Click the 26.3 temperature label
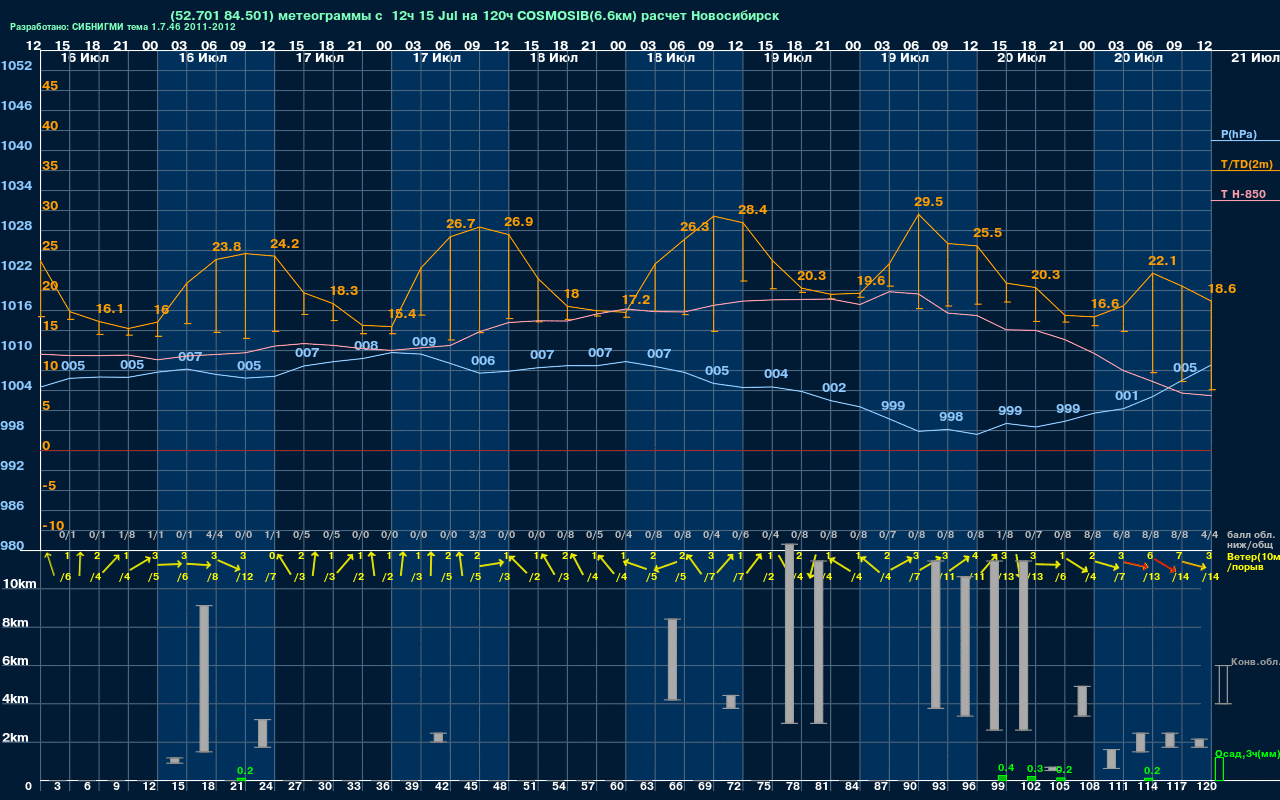The image size is (1280, 800). click(x=695, y=227)
